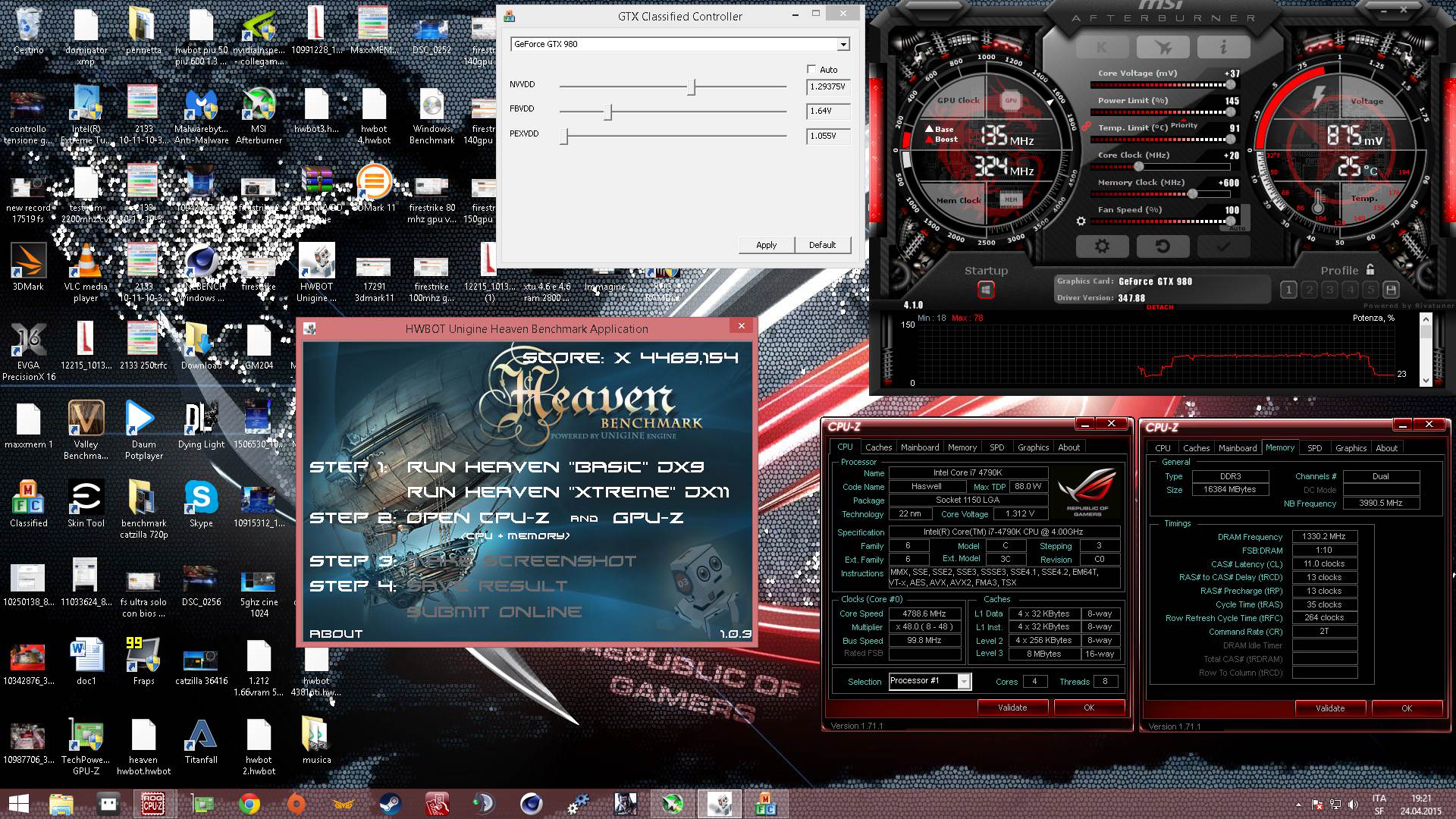Open the Afterburner info 'i' button
This screenshot has width=1456, height=819.
(x=1223, y=47)
